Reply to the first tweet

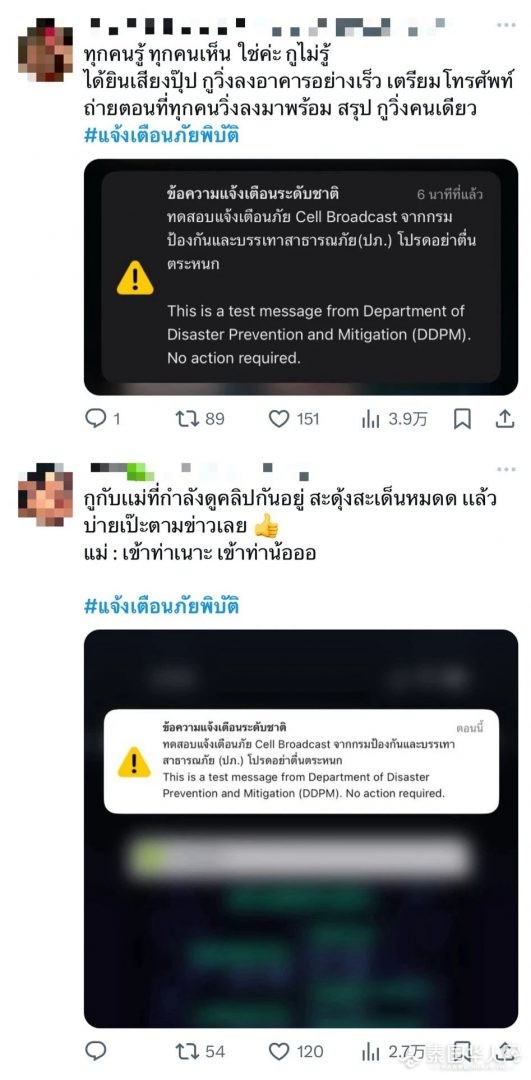[x=103, y=418]
